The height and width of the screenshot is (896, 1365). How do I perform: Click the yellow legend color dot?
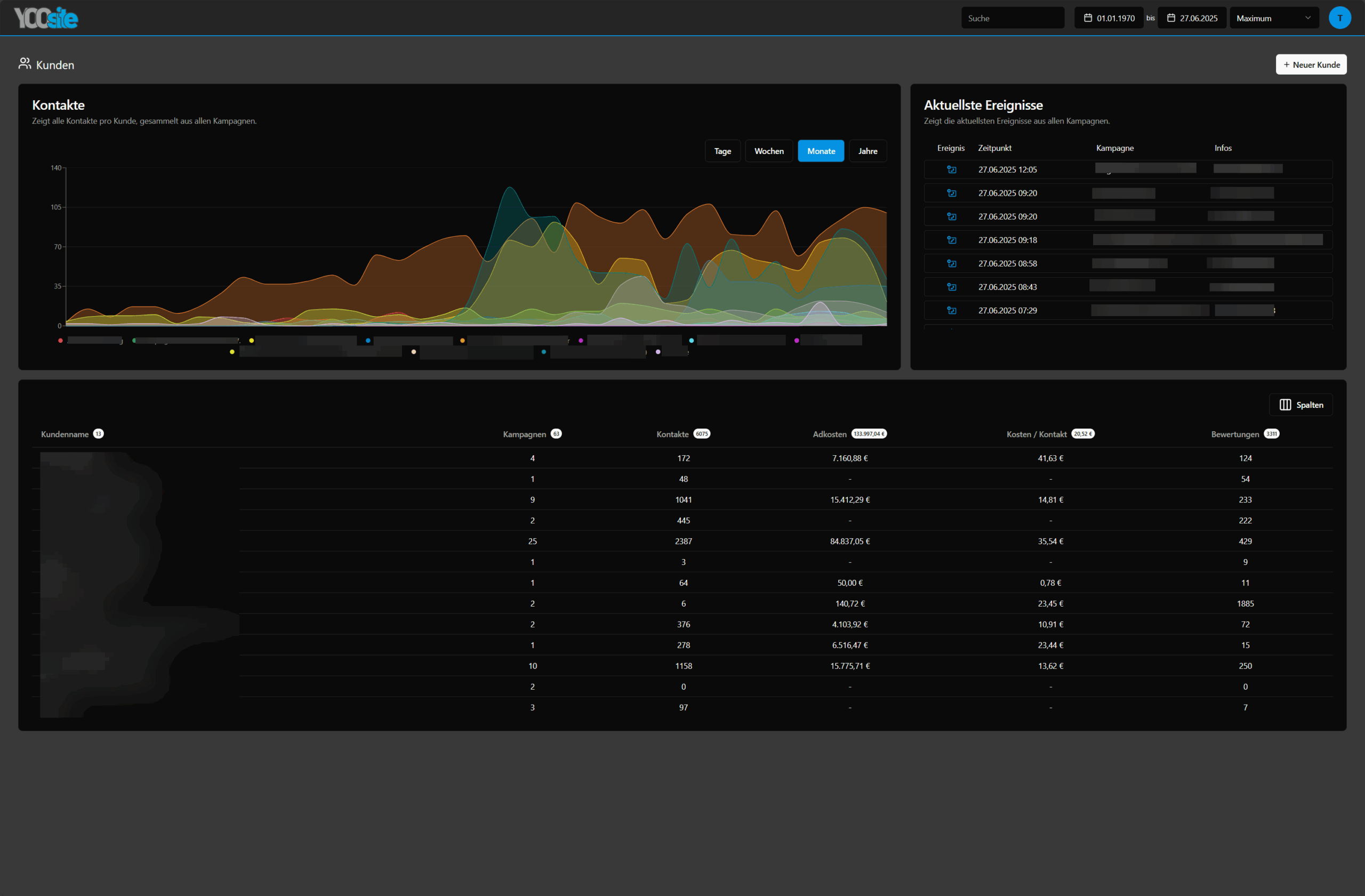click(251, 341)
